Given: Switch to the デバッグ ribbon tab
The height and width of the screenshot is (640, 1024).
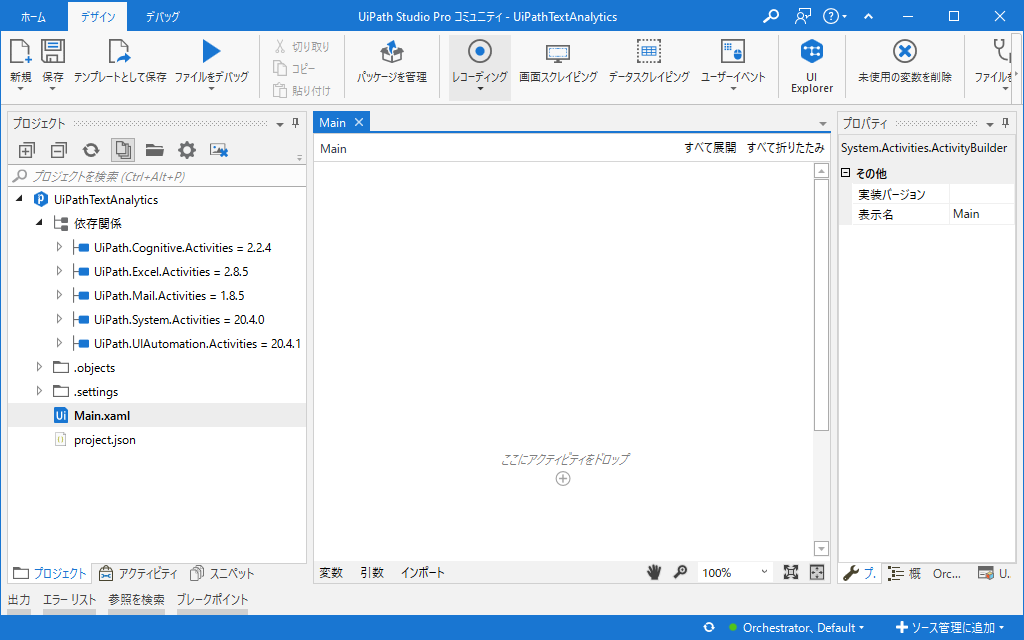Looking at the screenshot, I should pyautogui.click(x=162, y=17).
